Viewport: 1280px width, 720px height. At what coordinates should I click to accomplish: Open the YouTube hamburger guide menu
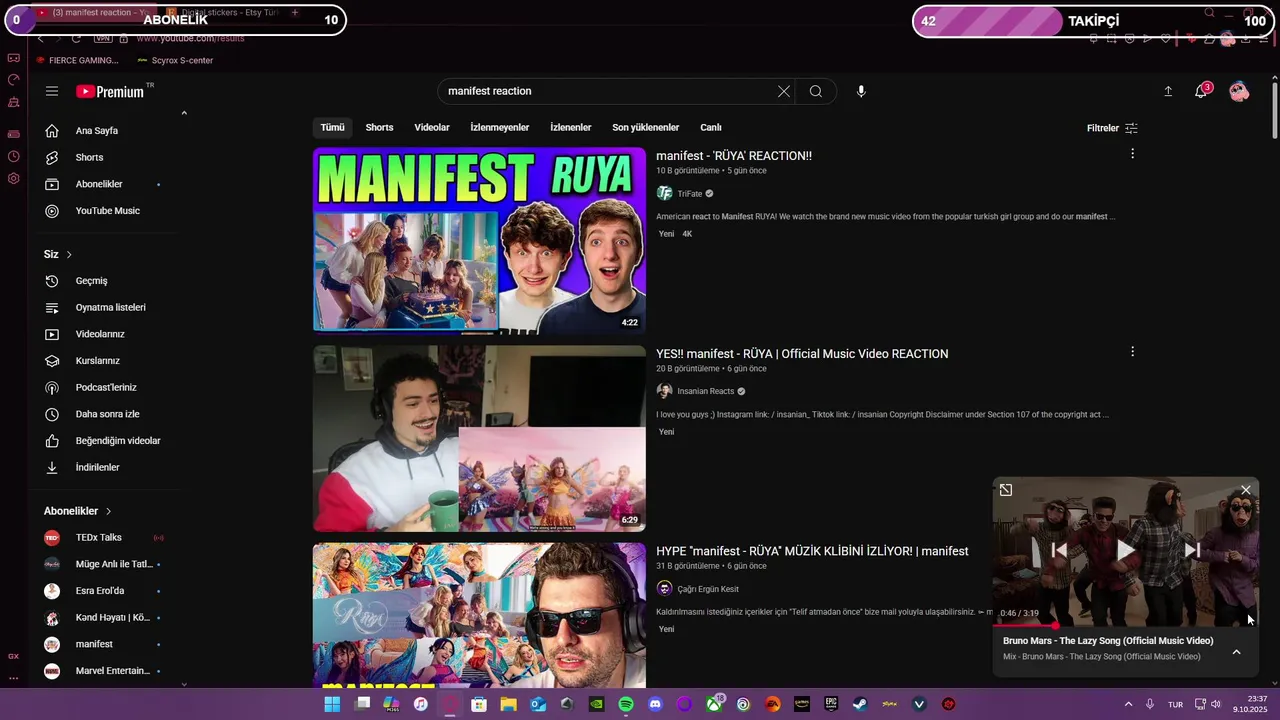click(x=52, y=91)
